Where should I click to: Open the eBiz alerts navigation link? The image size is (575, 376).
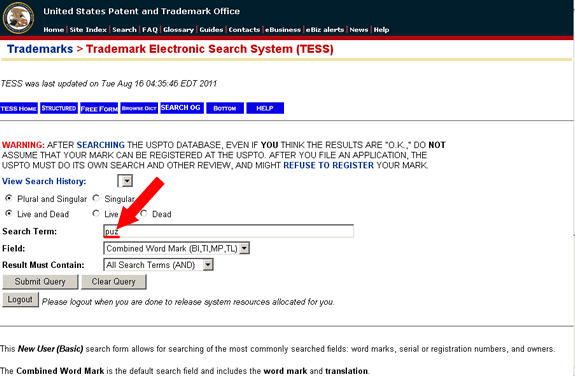(x=325, y=30)
